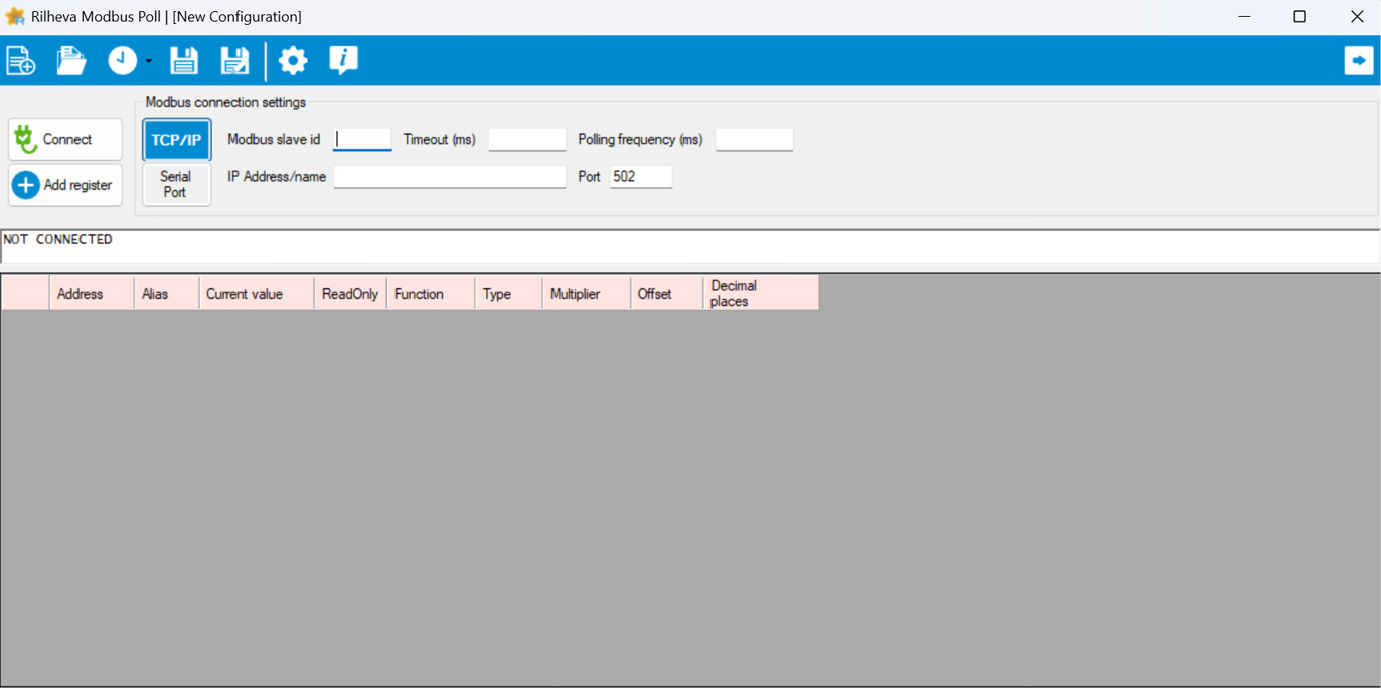
Task: Click the IP Address/name field
Action: point(450,177)
